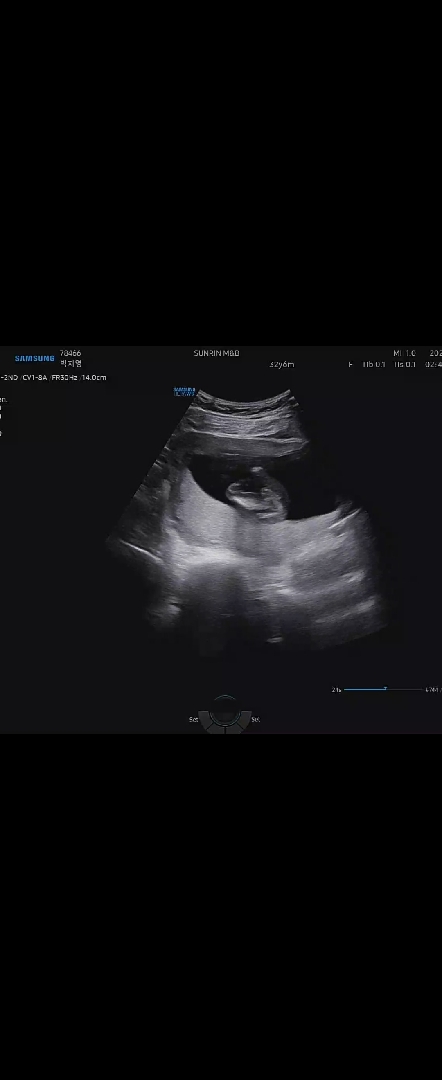442x1080 pixels.
Task: Click the bottom trackball segment
Action: pos(224,728)
